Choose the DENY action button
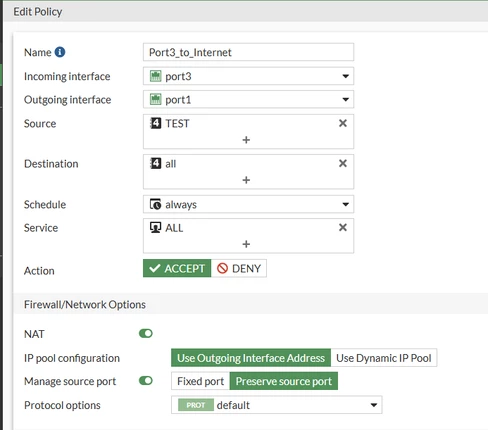 point(239,268)
